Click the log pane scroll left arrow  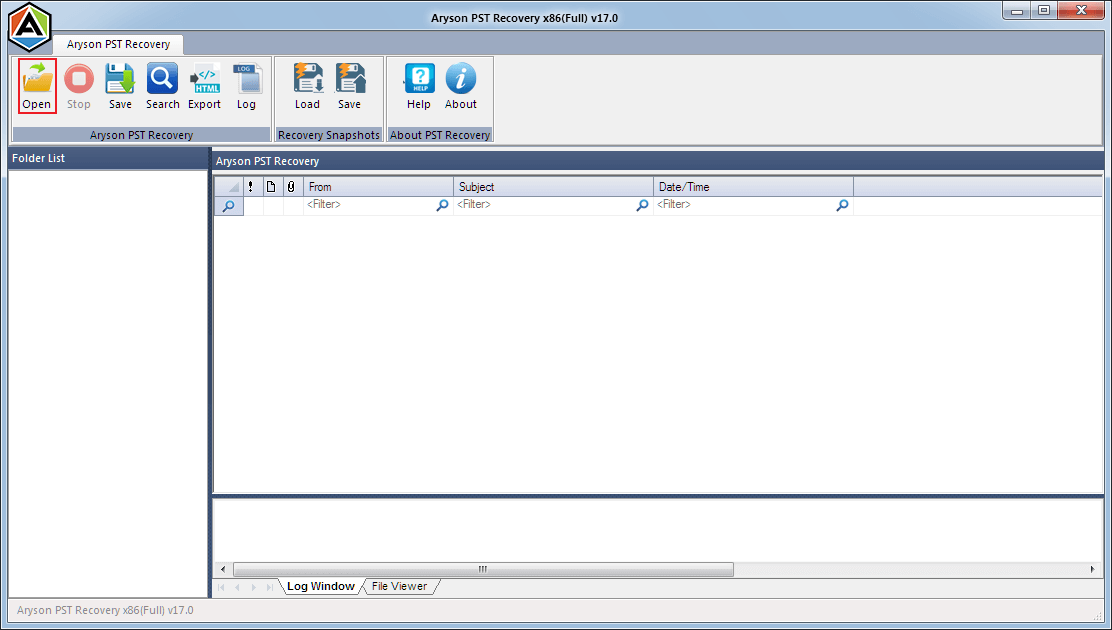pyautogui.click(x=223, y=569)
